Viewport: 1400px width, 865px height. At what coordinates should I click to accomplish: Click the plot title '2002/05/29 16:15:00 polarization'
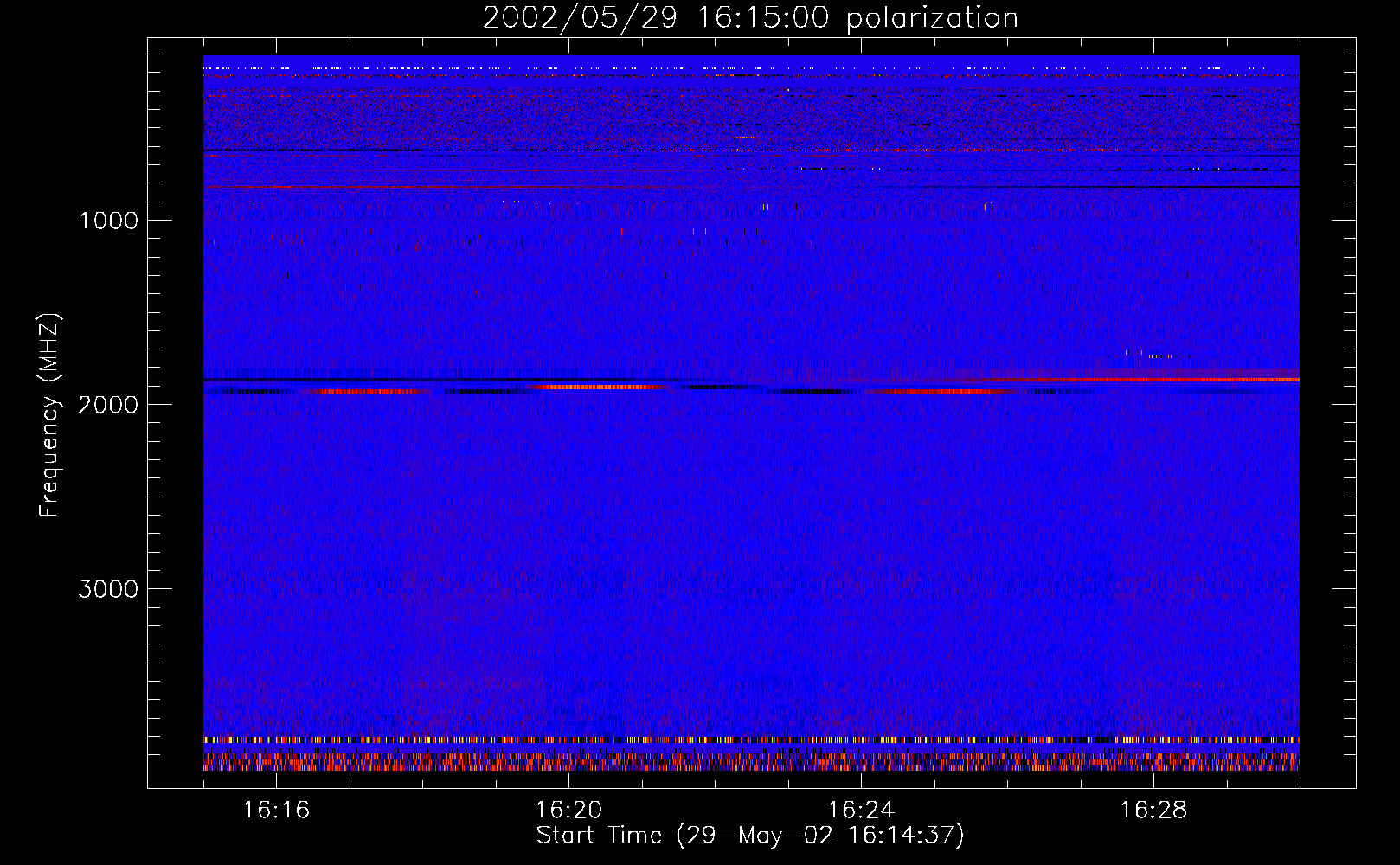pyautogui.click(x=750, y=18)
